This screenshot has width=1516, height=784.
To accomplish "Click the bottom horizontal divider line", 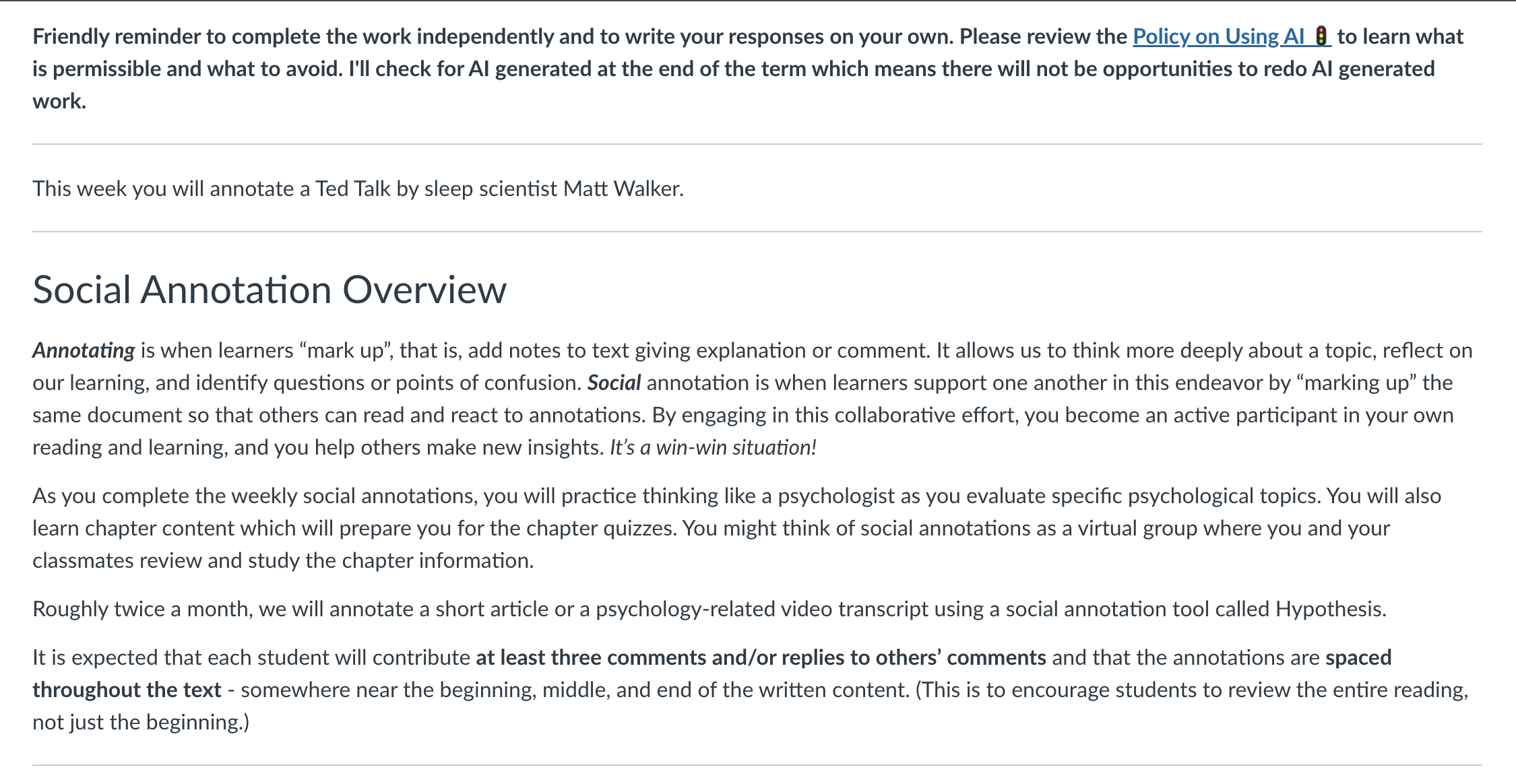I will pos(757,765).
